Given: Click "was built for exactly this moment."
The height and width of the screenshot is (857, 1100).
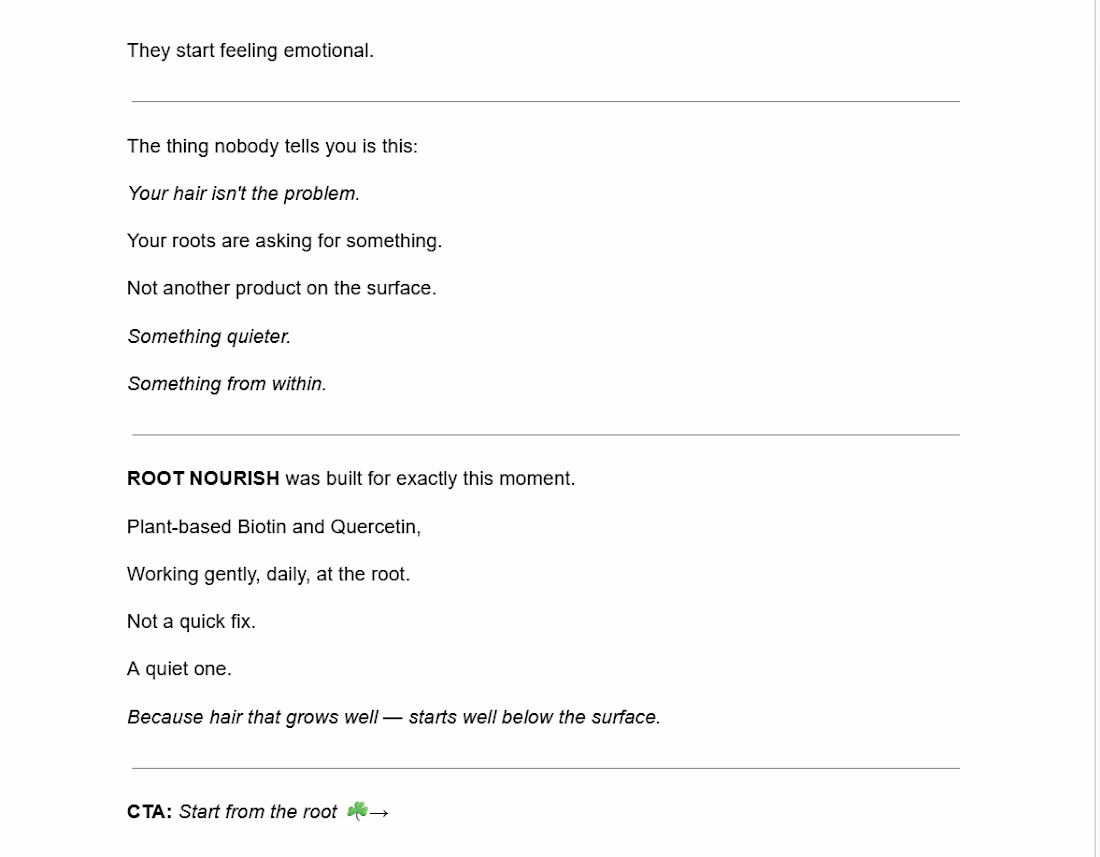Looking at the screenshot, I should tap(430, 478).
